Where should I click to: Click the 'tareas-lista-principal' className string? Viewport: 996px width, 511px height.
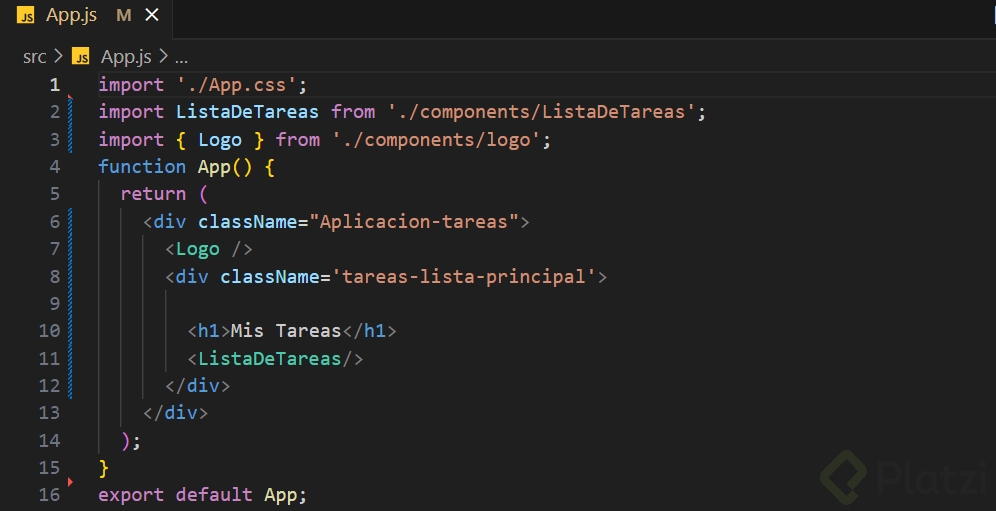[464, 276]
